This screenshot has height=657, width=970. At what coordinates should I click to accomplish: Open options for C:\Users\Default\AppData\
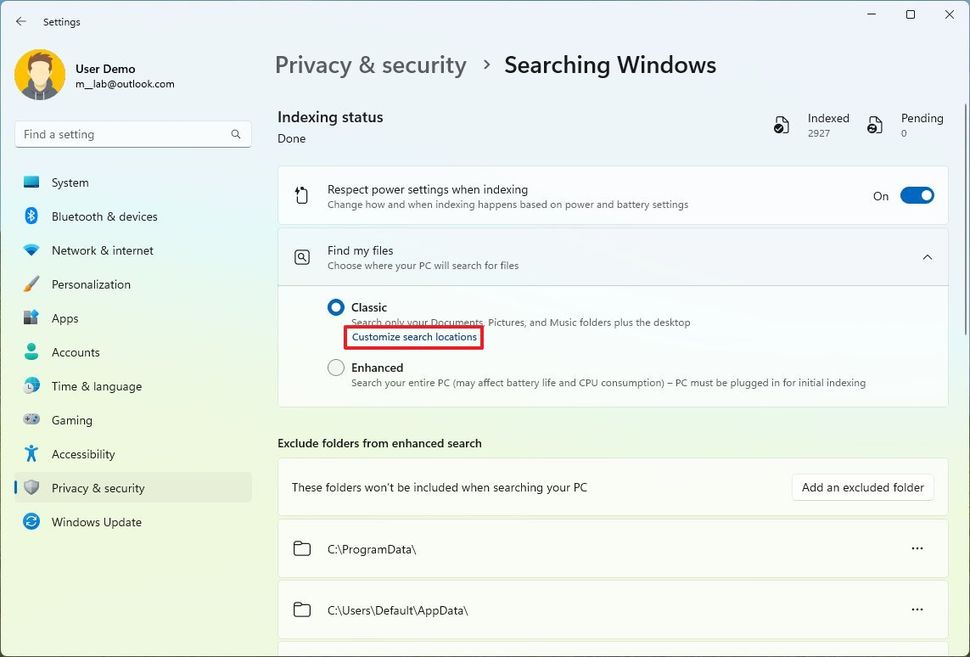[x=917, y=609]
